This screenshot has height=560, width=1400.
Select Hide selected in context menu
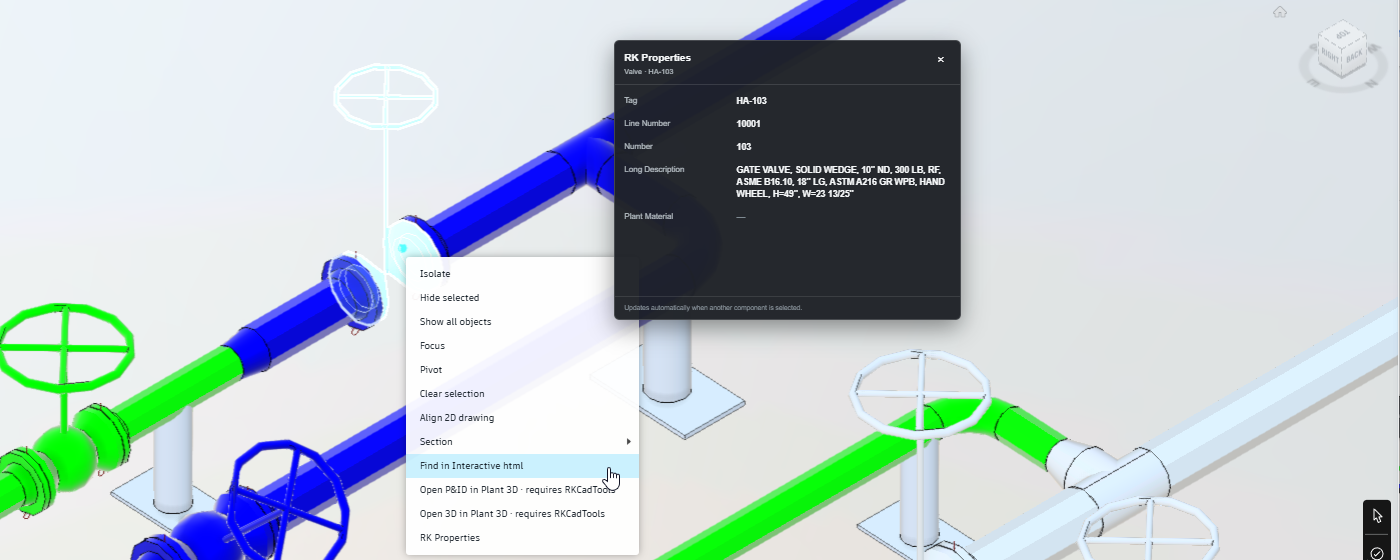coord(522,298)
